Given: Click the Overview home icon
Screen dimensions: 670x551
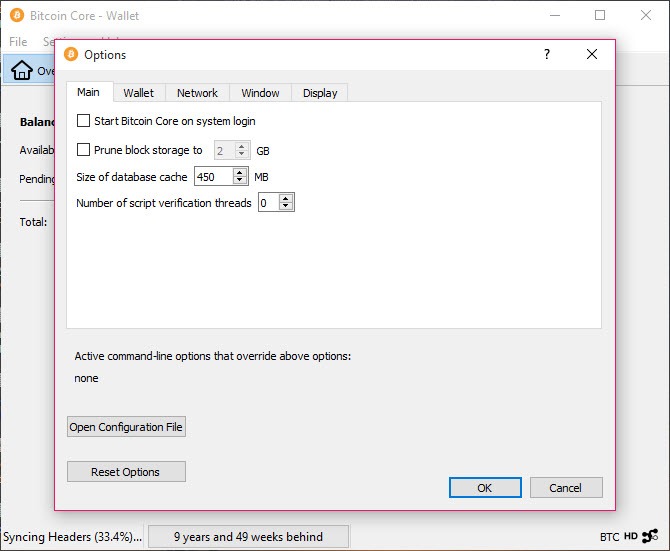Looking at the screenshot, I should (x=21, y=70).
